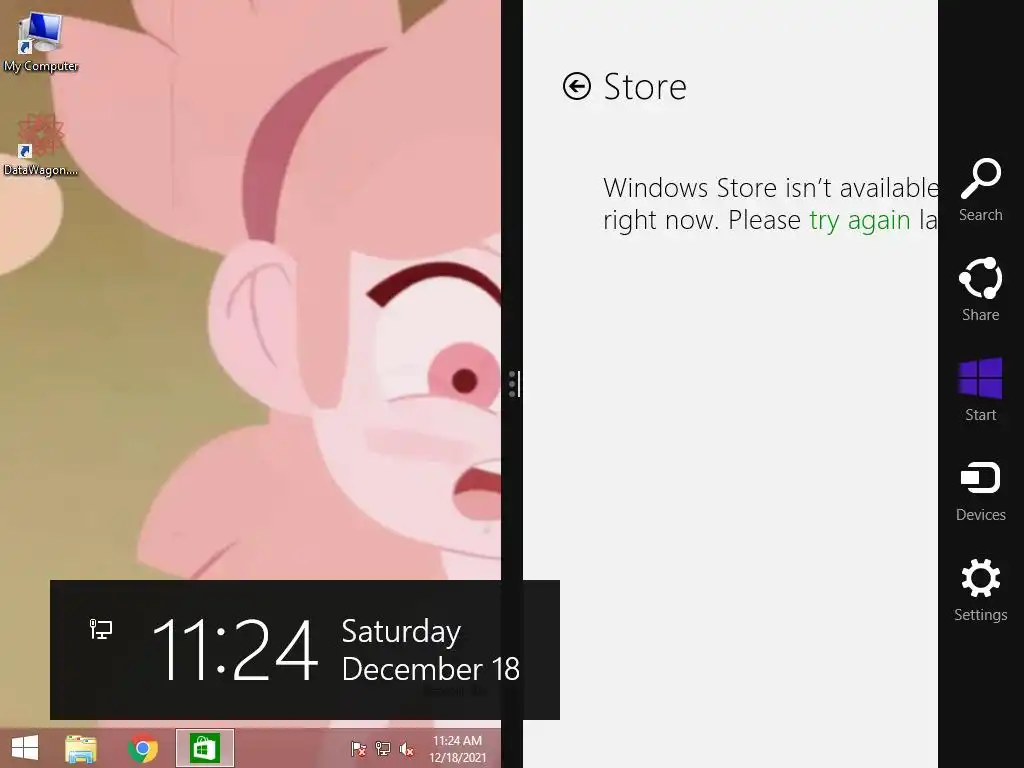Click the split-view divider handle
The image size is (1024, 768).
point(514,384)
